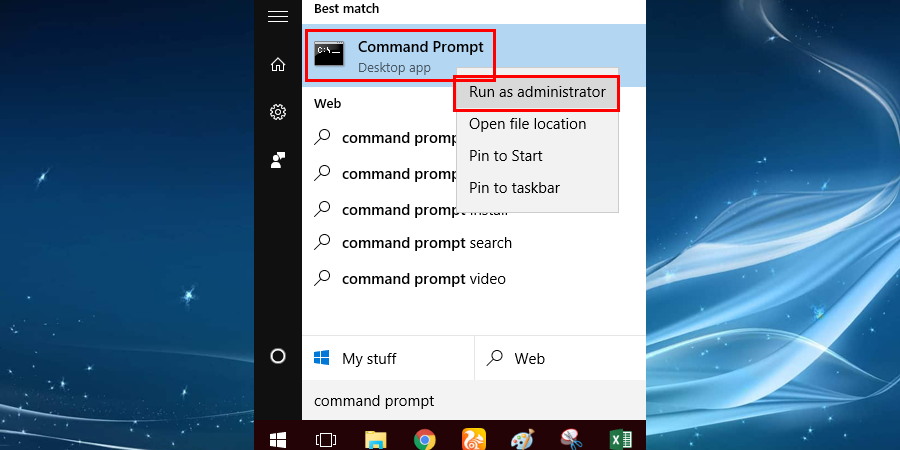Go to Home icon in sidebar

pos(278,65)
